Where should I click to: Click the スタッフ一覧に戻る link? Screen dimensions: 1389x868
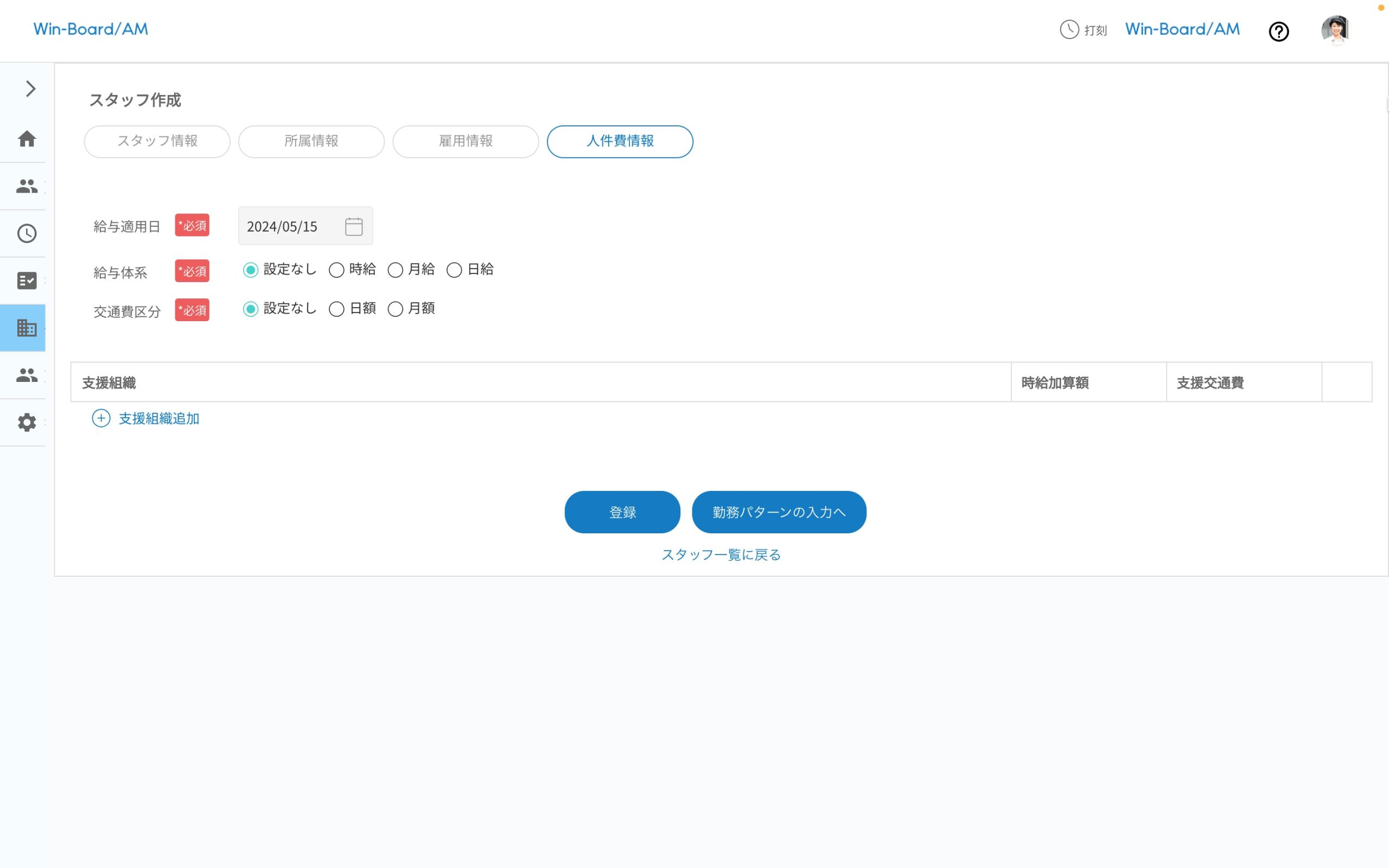click(721, 554)
